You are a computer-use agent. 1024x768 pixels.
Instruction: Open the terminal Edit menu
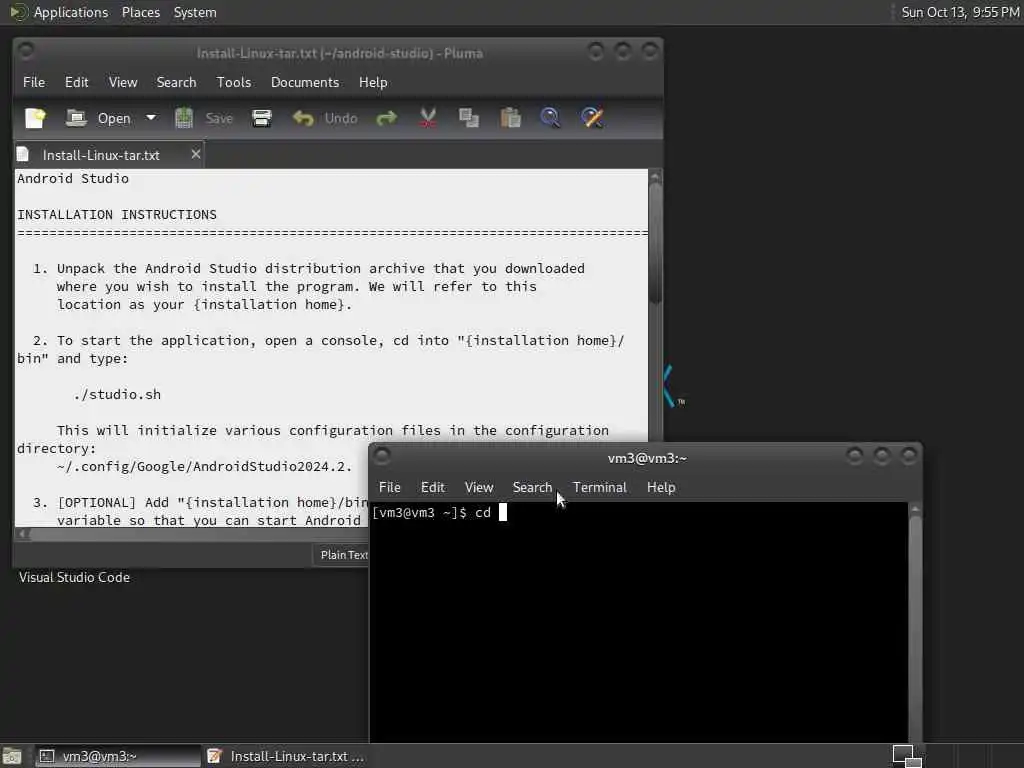pos(432,487)
